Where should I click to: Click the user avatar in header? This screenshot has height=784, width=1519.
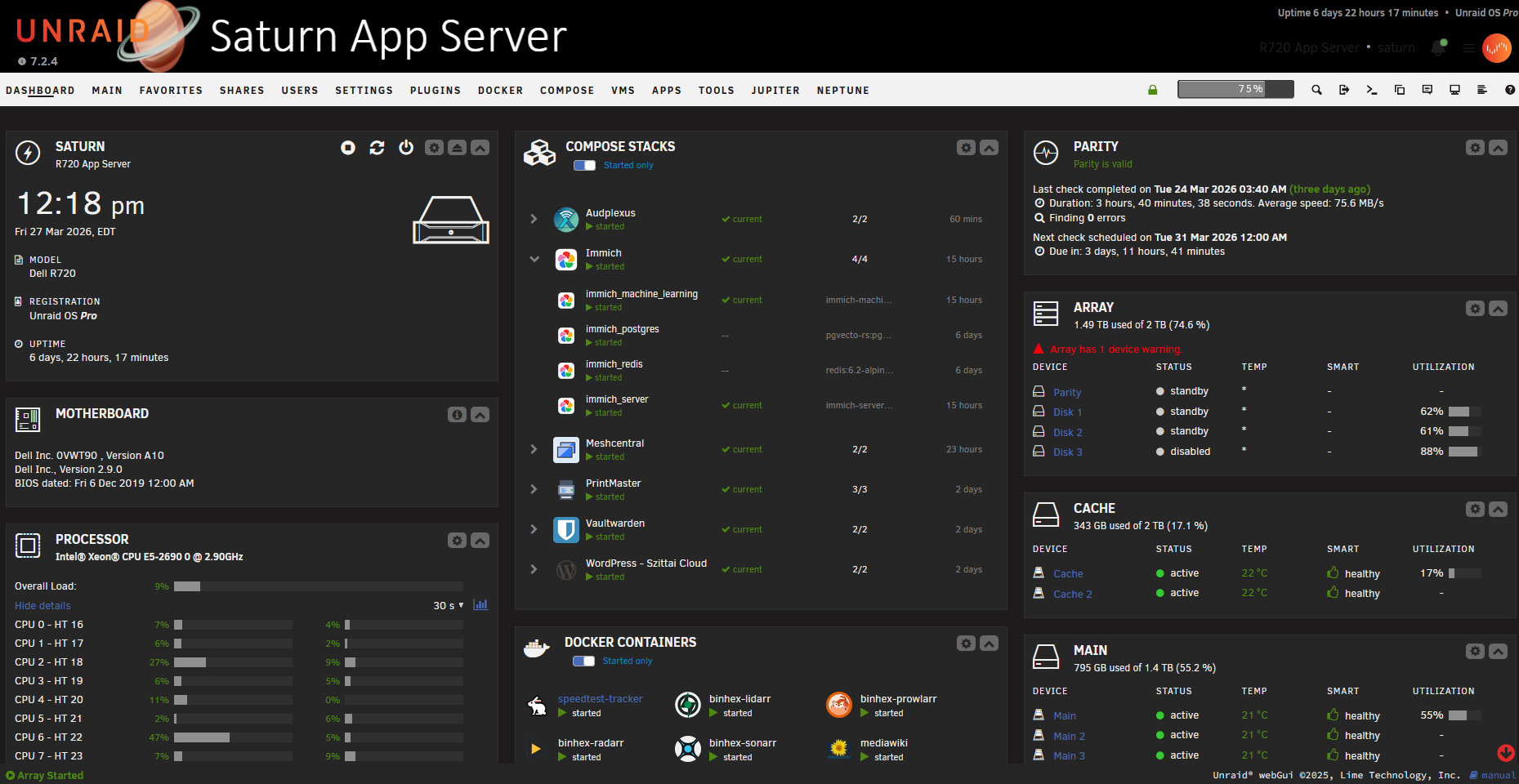point(1497,48)
